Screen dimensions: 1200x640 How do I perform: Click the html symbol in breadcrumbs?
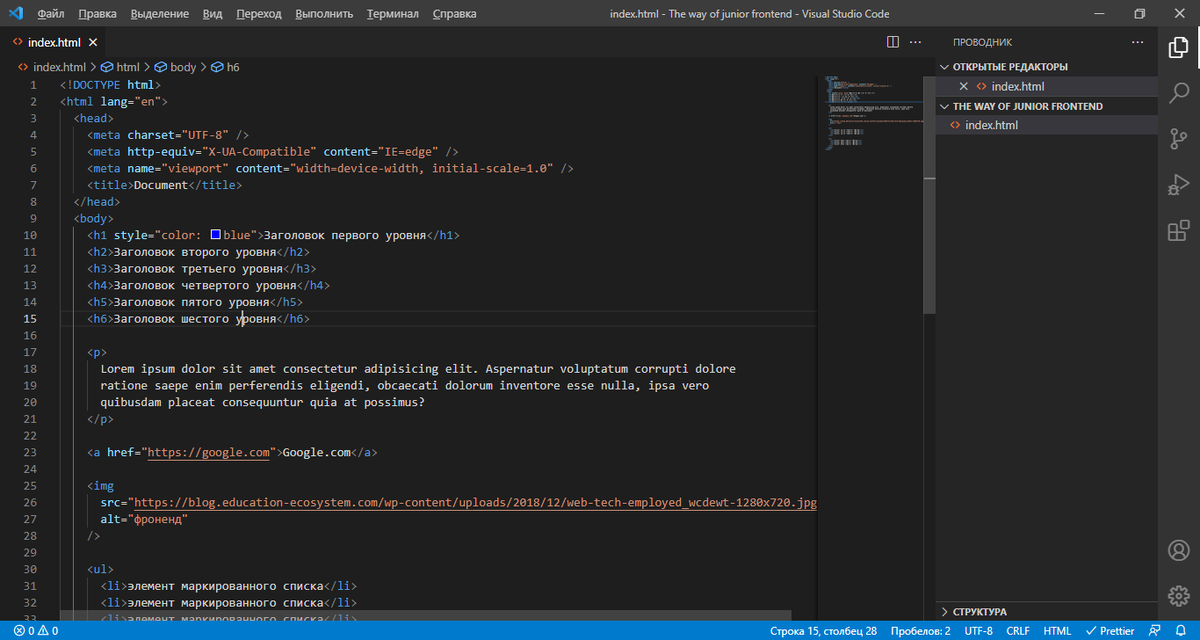[x=120, y=67]
